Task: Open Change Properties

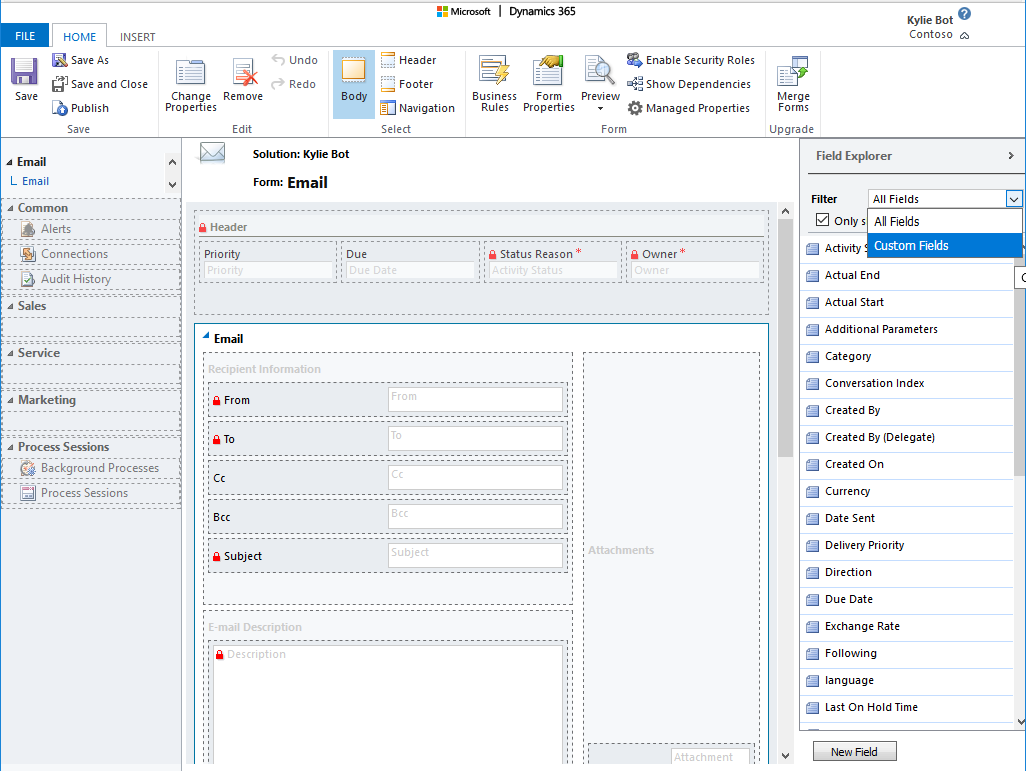Action: click(190, 84)
